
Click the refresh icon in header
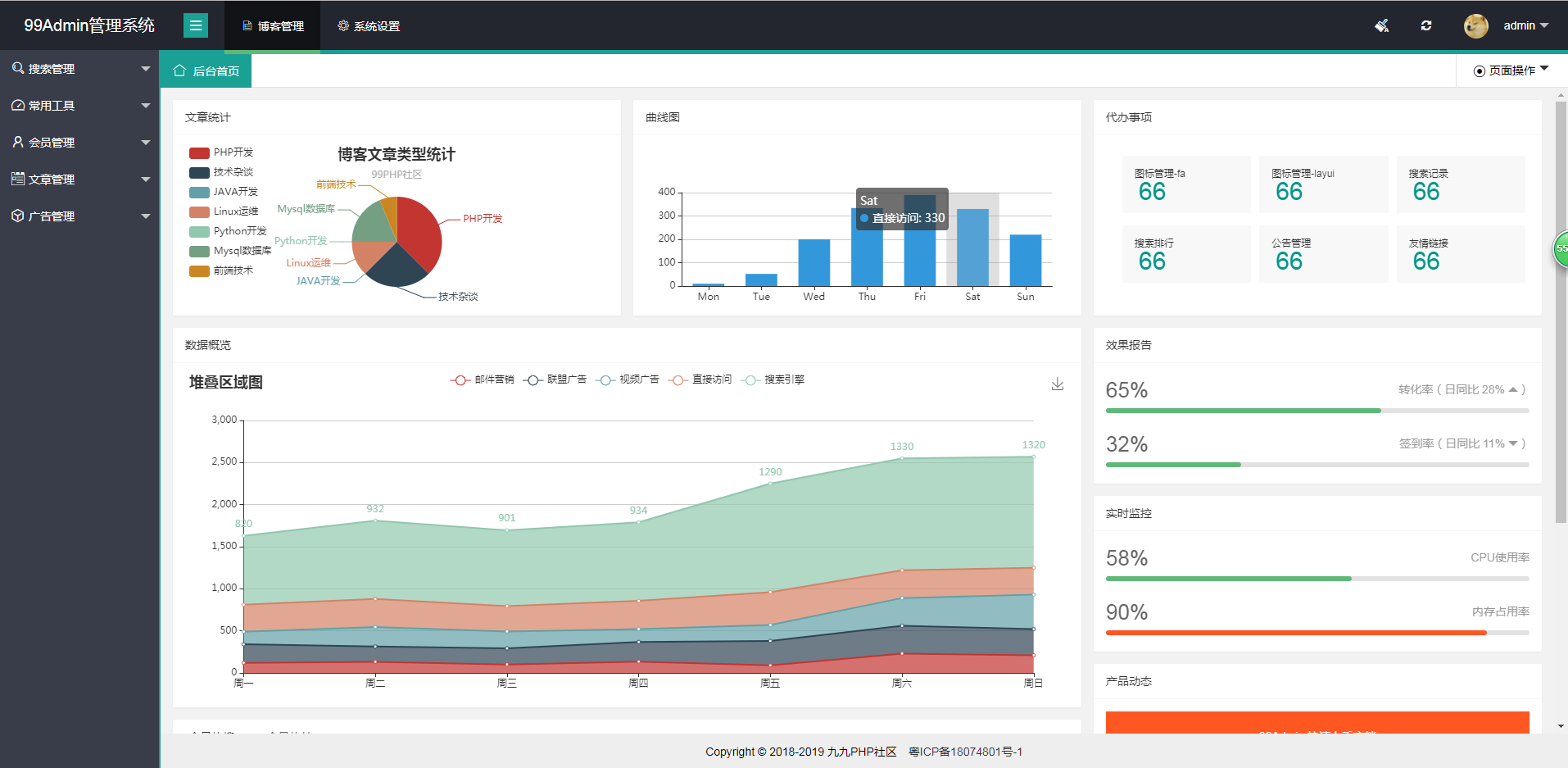pyautogui.click(x=1425, y=25)
